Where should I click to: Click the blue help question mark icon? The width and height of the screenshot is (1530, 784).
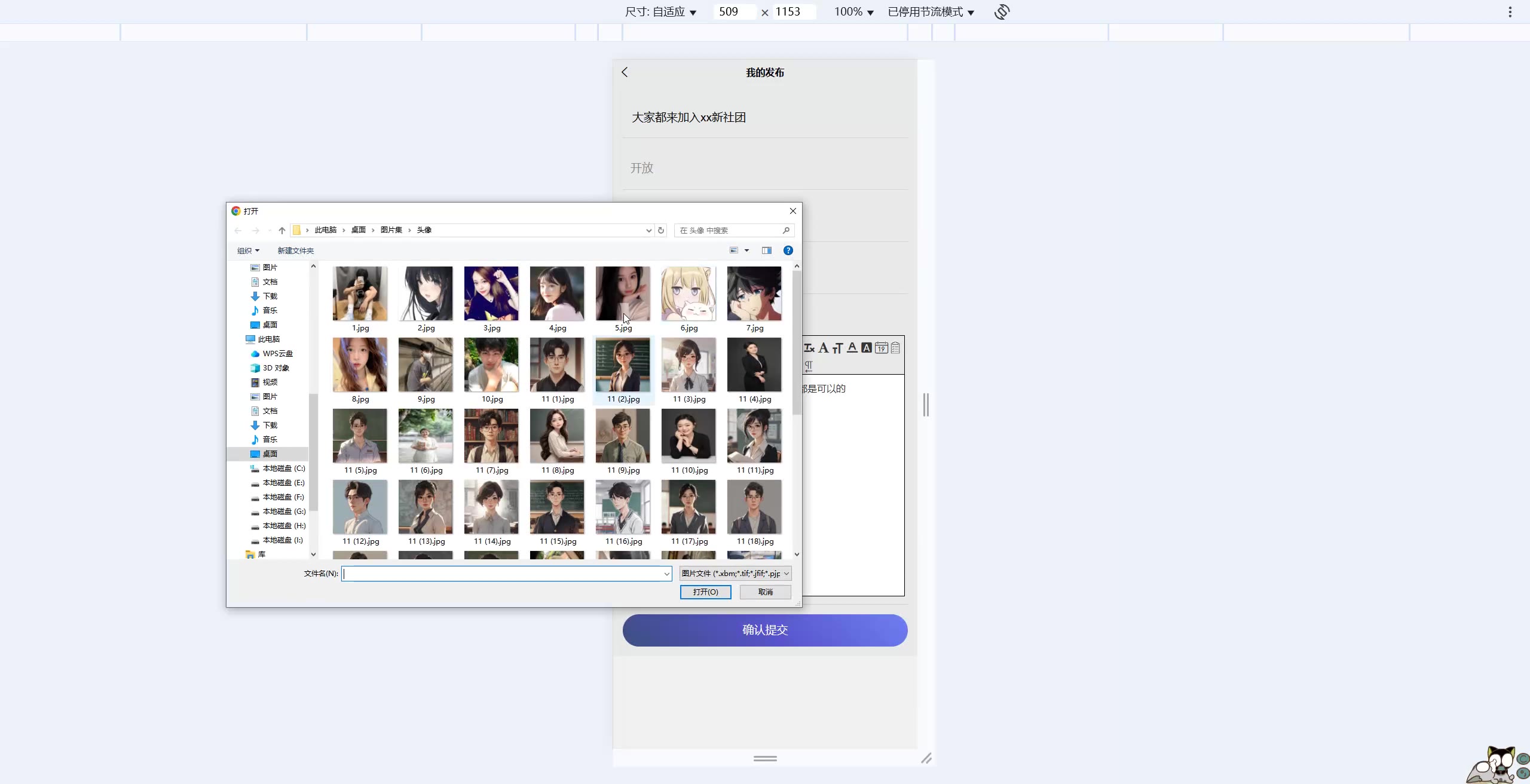tap(788, 250)
